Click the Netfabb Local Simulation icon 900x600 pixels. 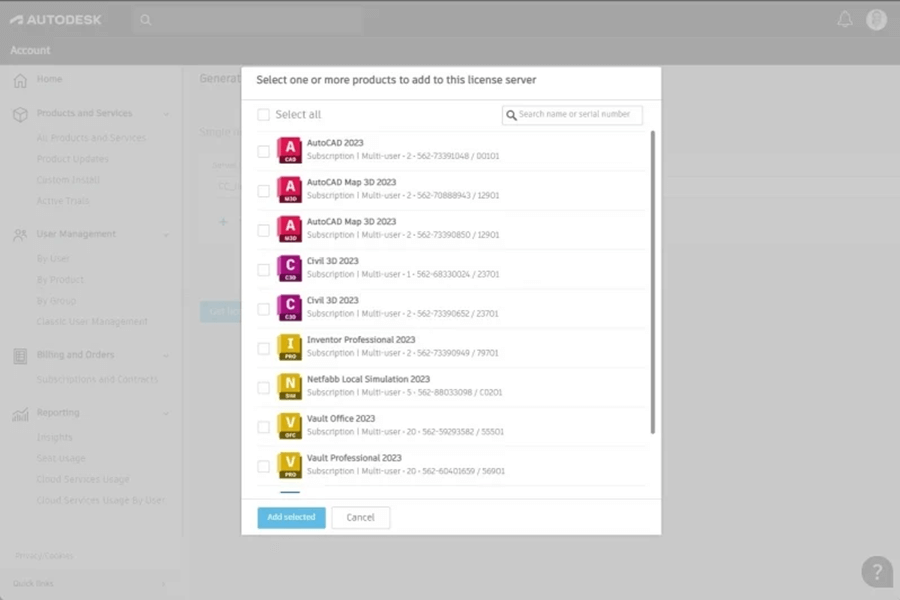pos(290,387)
